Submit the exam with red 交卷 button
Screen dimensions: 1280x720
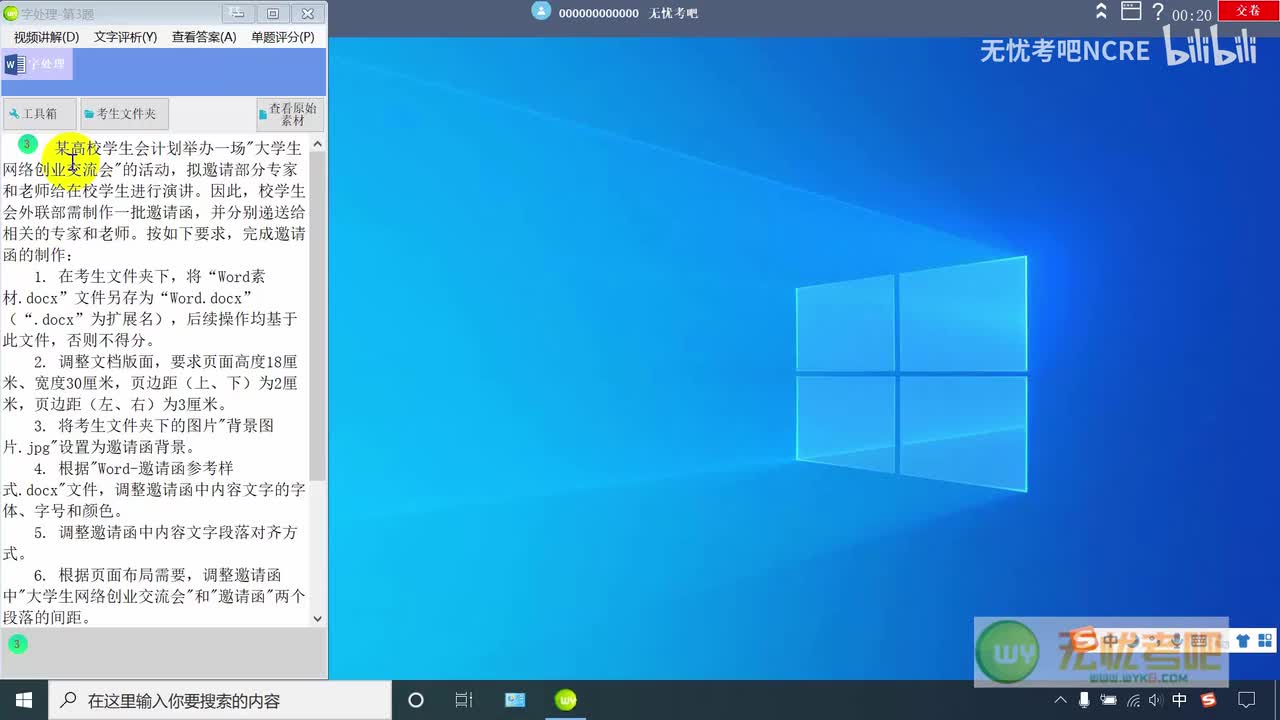point(1248,10)
